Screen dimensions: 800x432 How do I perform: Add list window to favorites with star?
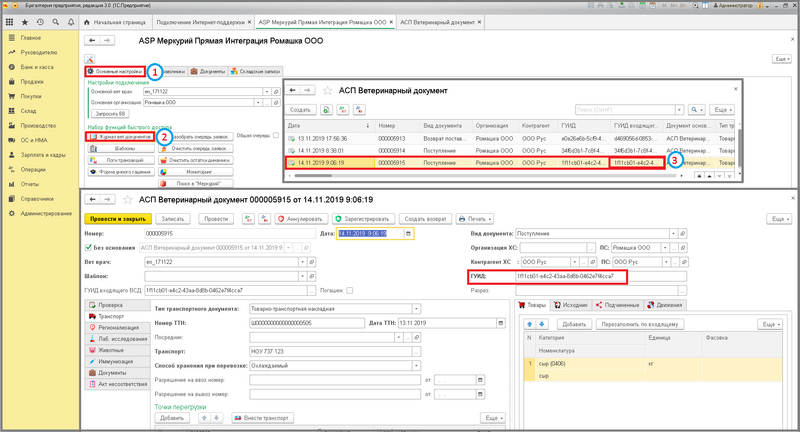(328, 91)
